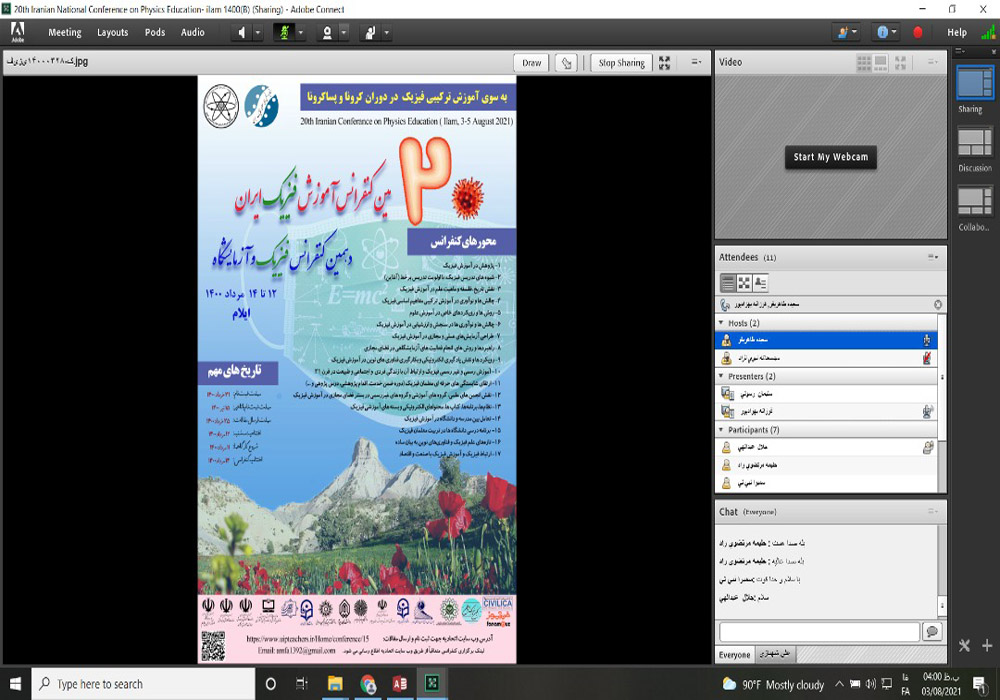Toggle the webcam icon in the toolbar

(326, 32)
